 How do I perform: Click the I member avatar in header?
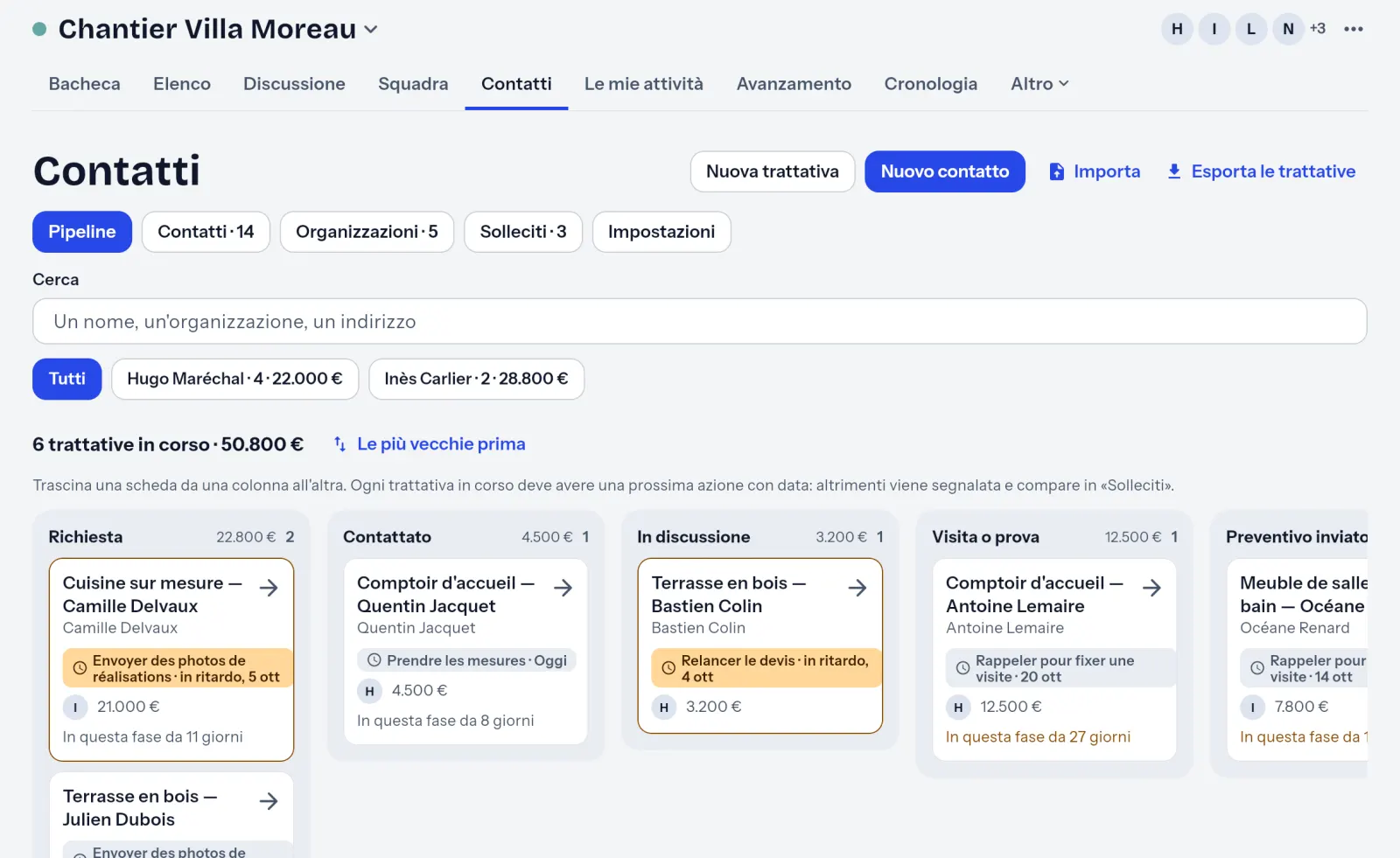1214,29
